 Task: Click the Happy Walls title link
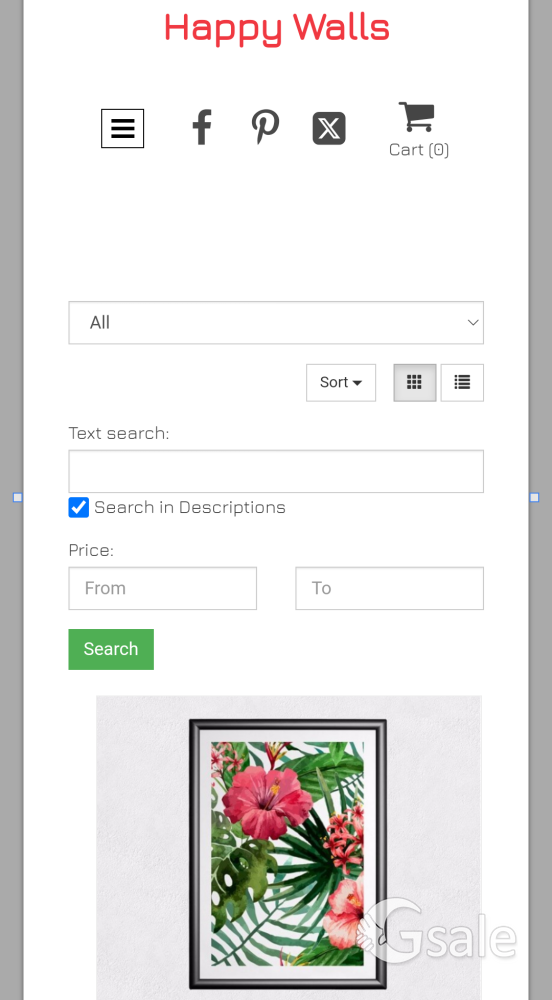[277, 28]
